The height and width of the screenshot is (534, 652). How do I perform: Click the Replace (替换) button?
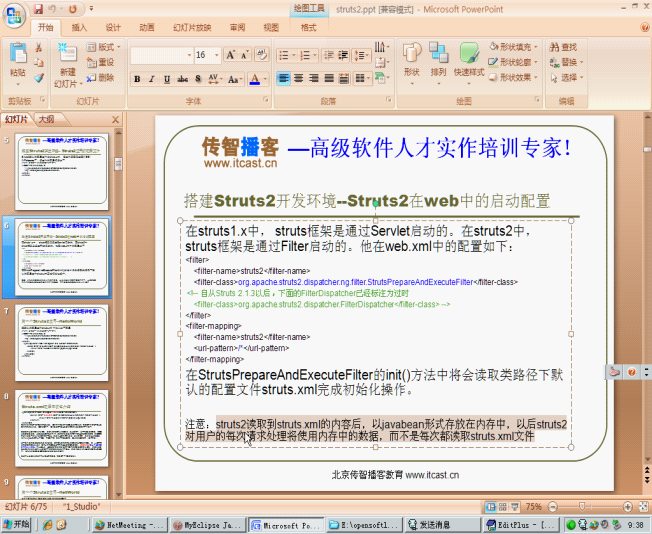point(566,62)
